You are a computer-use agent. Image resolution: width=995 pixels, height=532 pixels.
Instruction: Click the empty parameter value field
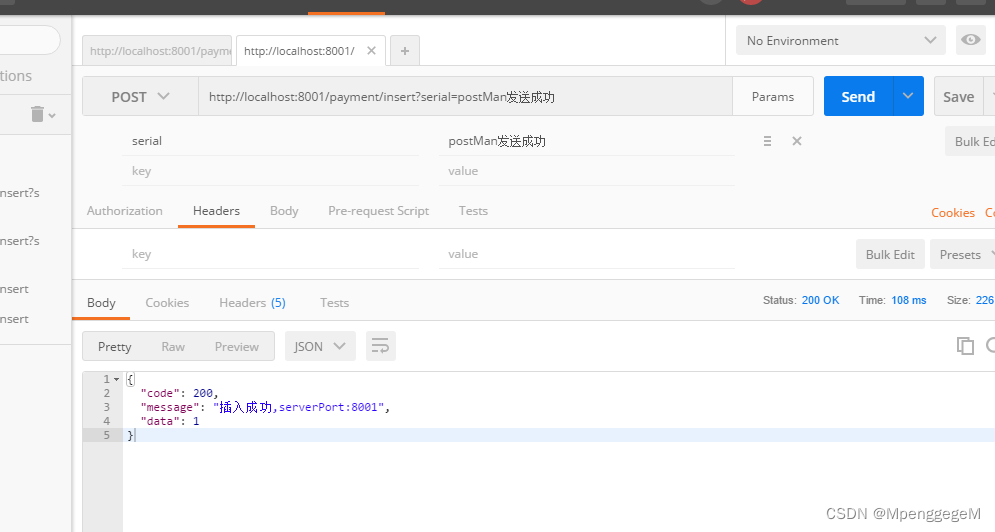coord(586,171)
